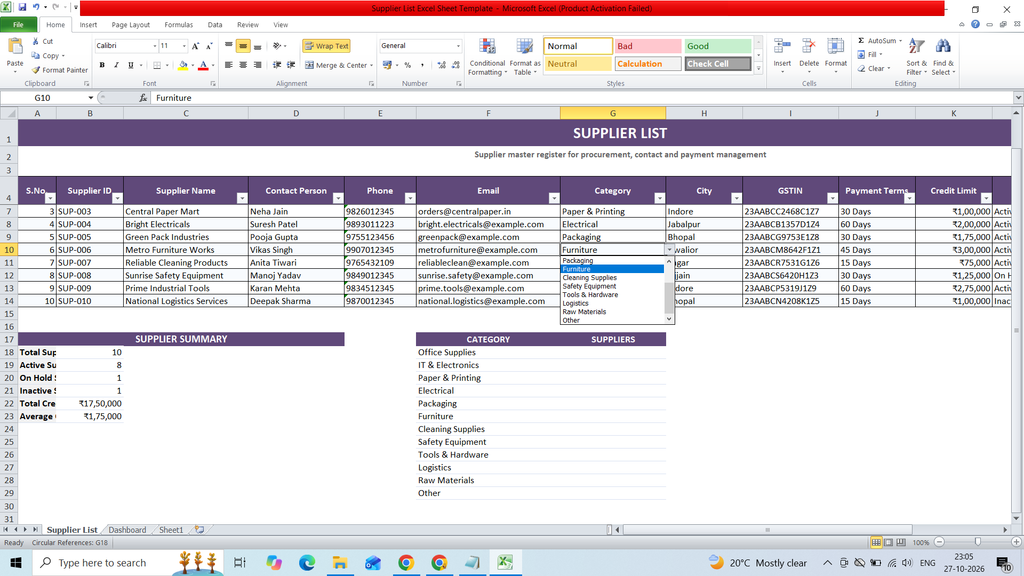
Task: Click Merge & Center button
Action: [x=338, y=65]
